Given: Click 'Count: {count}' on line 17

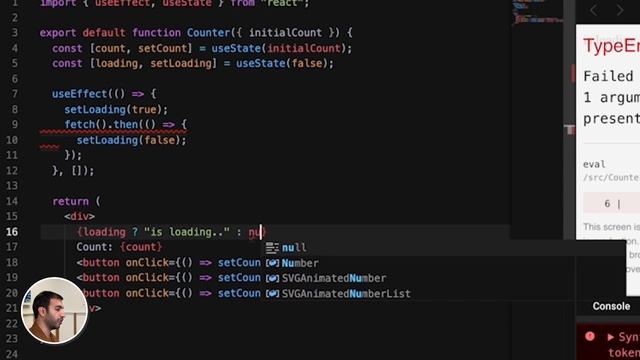Looking at the screenshot, I should [119, 247].
